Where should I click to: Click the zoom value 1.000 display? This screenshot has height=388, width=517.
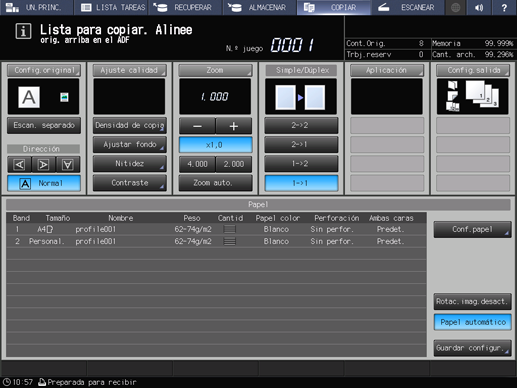[215, 97]
